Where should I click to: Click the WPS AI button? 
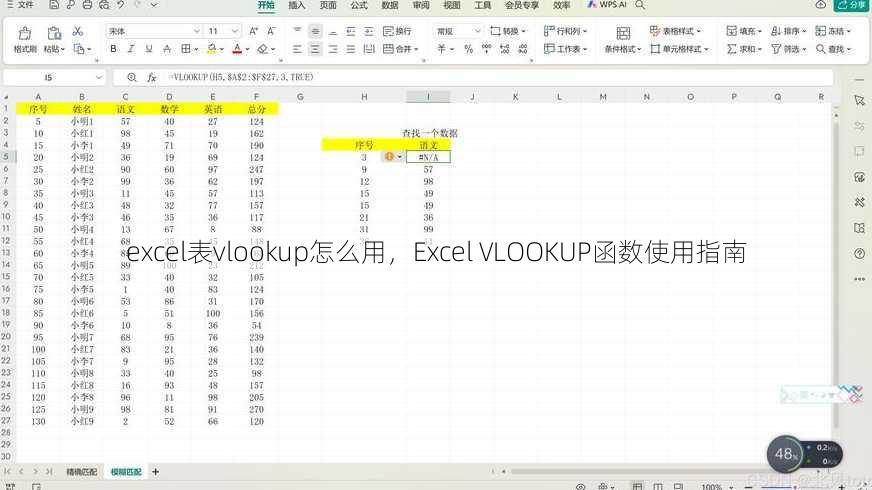click(607, 4)
